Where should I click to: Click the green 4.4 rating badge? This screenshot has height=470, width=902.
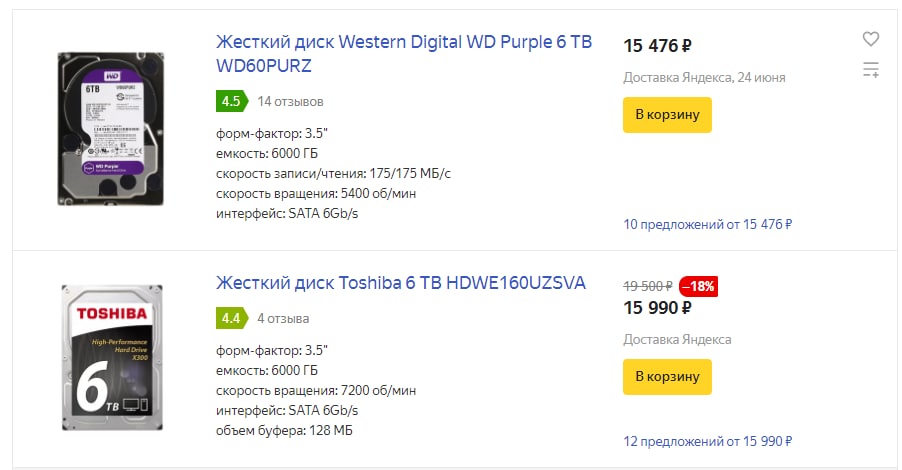tap(232, 318)
